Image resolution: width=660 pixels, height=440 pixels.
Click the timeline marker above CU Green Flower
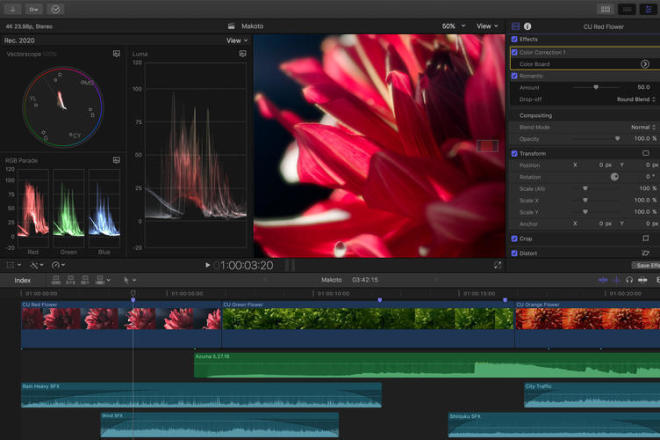(380, 300)
